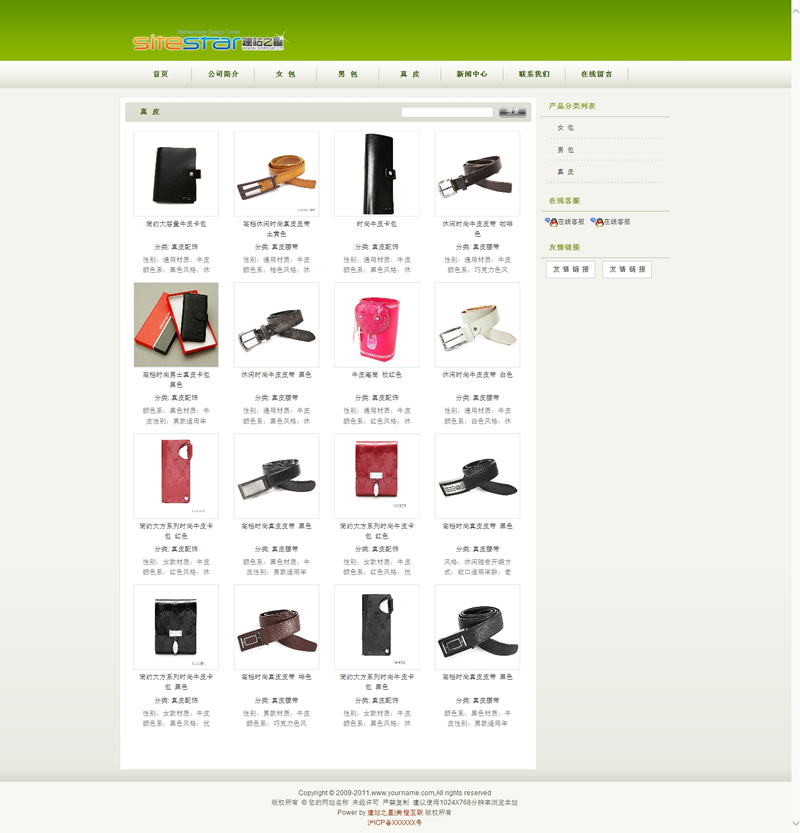This screenshot has width=800, height=833.
Task: Click the first 在线客服 QQ penguin icon
Action: tap(550, 222)
